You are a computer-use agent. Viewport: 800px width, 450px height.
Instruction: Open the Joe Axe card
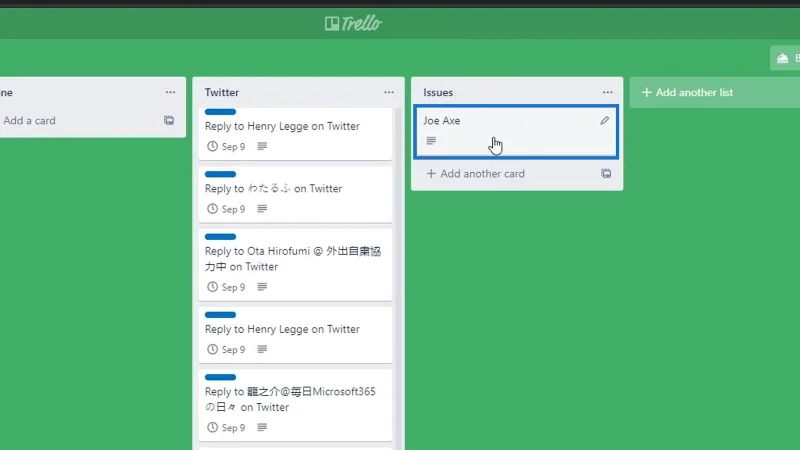tap(516, 132)
